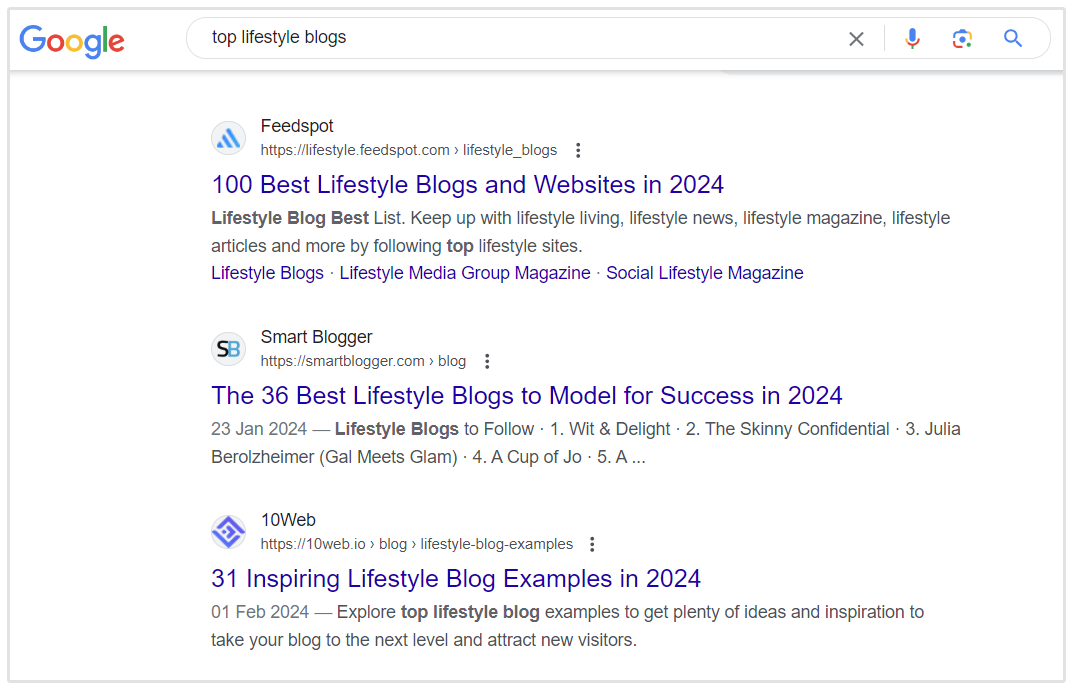This screenshot has height=690, width=1073.
Task: Click the Smart Blogger site name
Action: [316, 337]
